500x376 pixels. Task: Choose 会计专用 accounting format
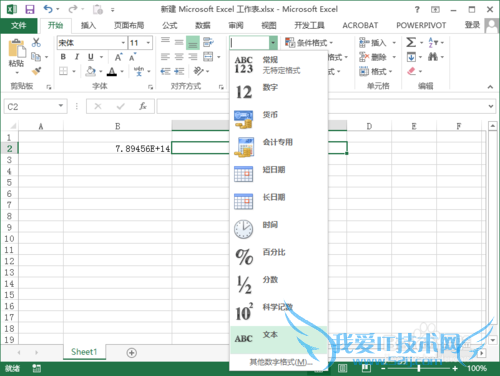pos(279,147)
